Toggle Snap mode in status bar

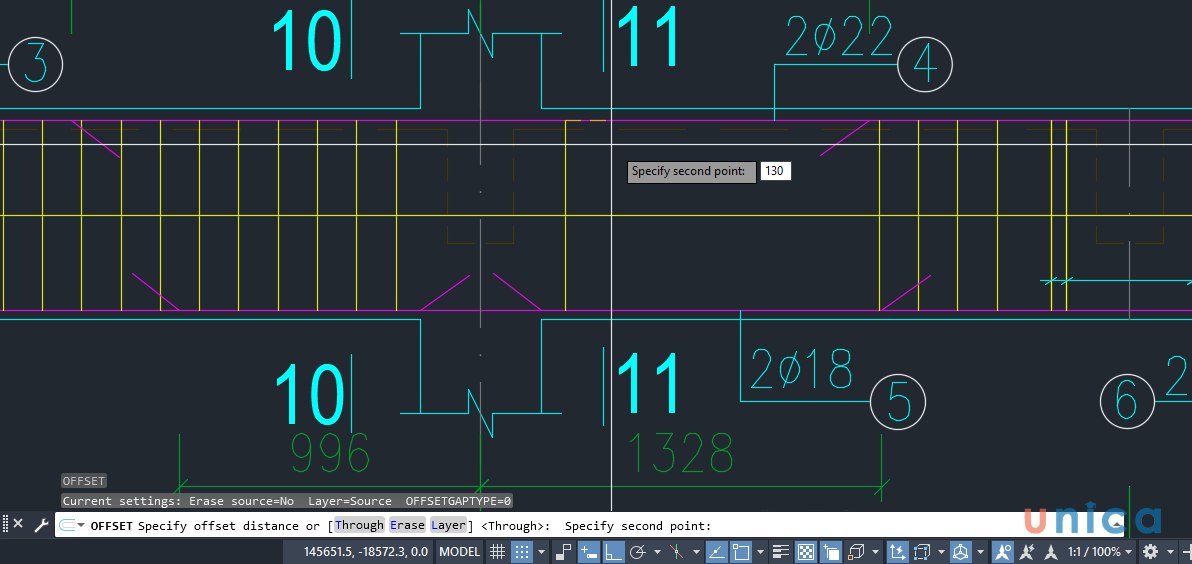[521, 551]
